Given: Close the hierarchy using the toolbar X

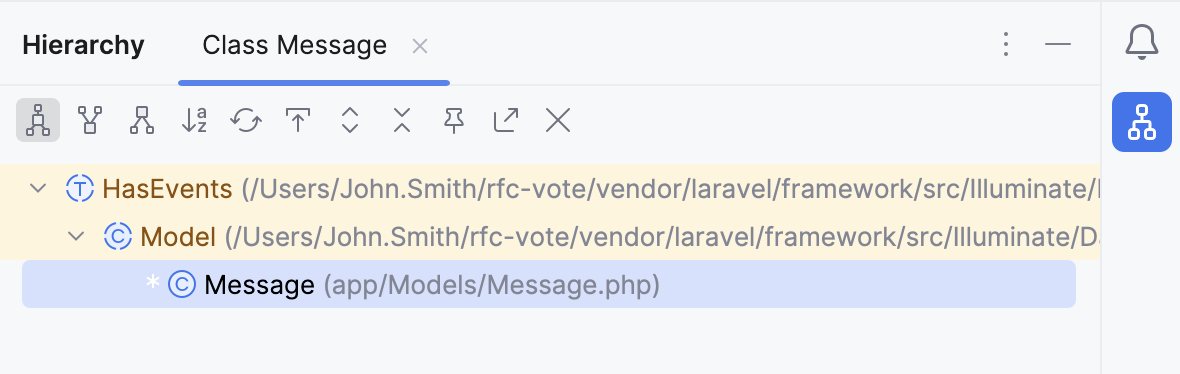Looking at the screenshot, I should (558, 120).
